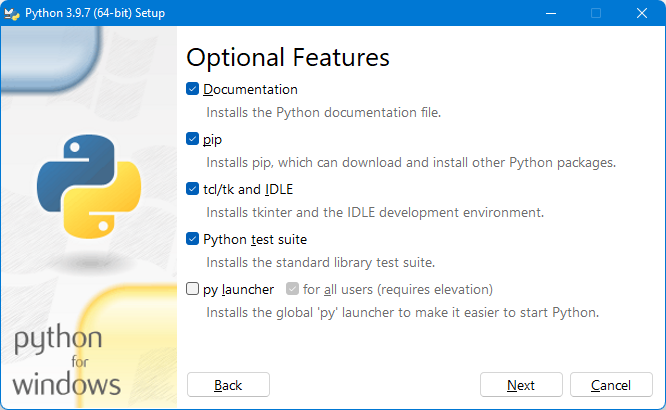Uncheck the tcl/tk and IDLE checkbox

point(192,189)
